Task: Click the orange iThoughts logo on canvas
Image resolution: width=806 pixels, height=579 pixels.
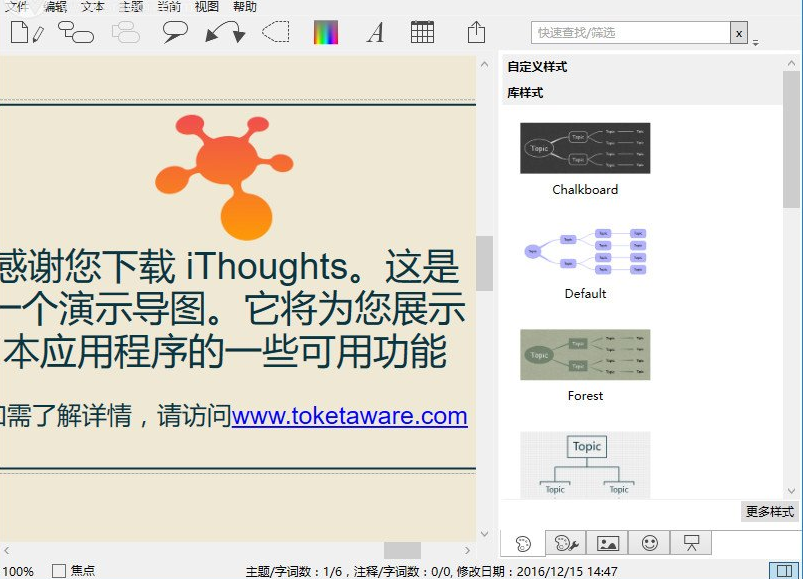Action: point(224,176)
